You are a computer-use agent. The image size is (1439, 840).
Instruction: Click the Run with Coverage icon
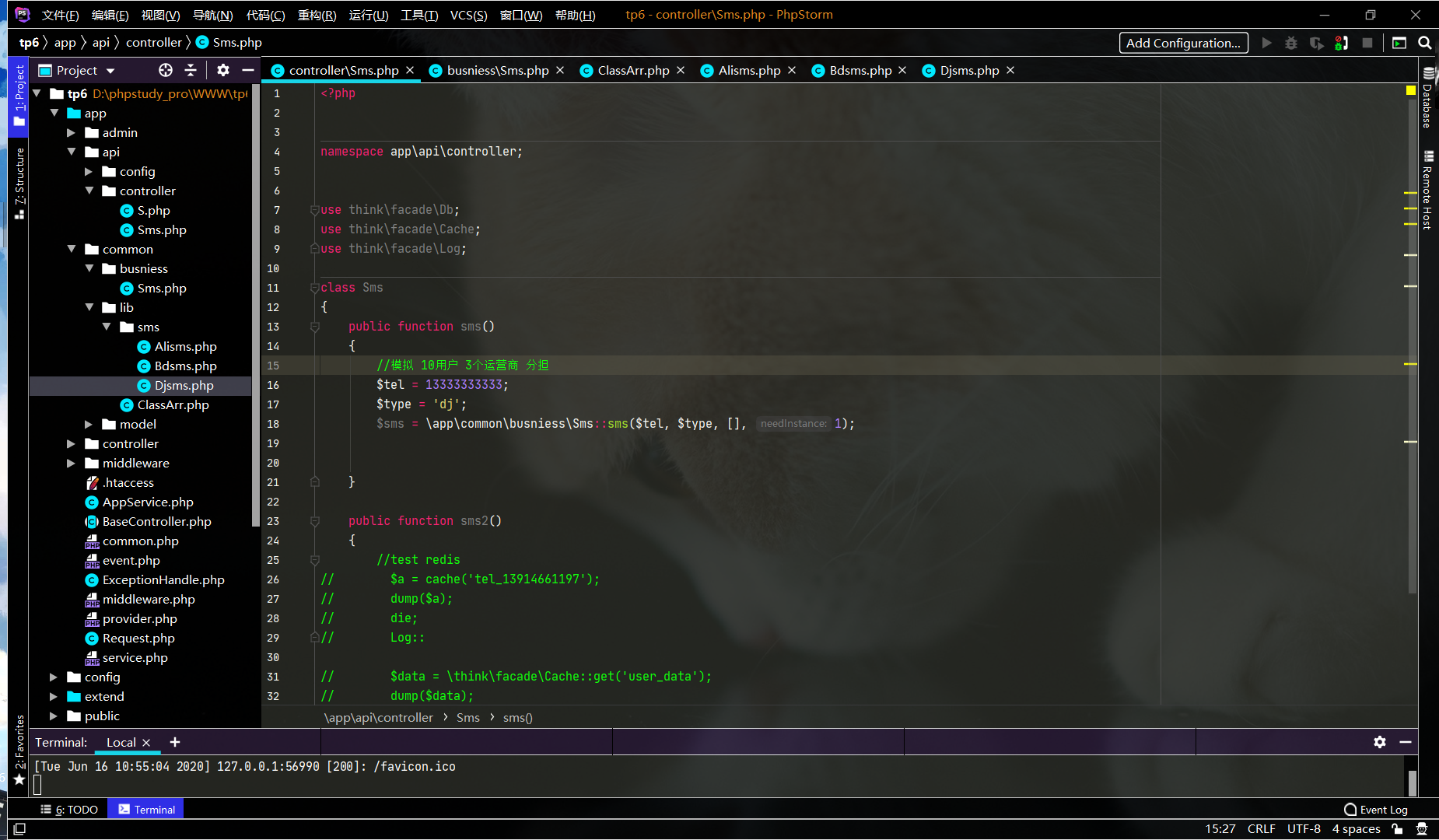pos(1316,43)
